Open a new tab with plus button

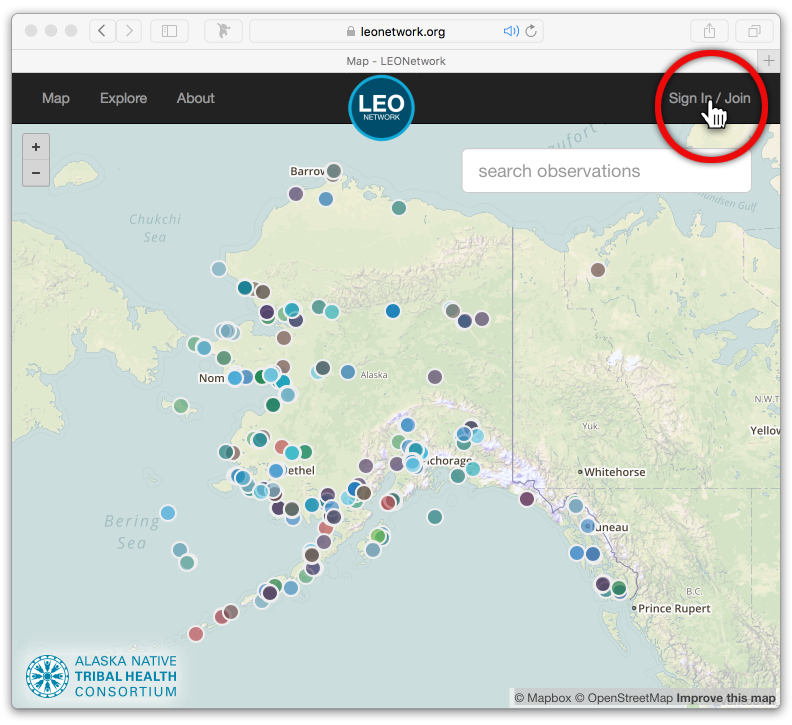769,61
